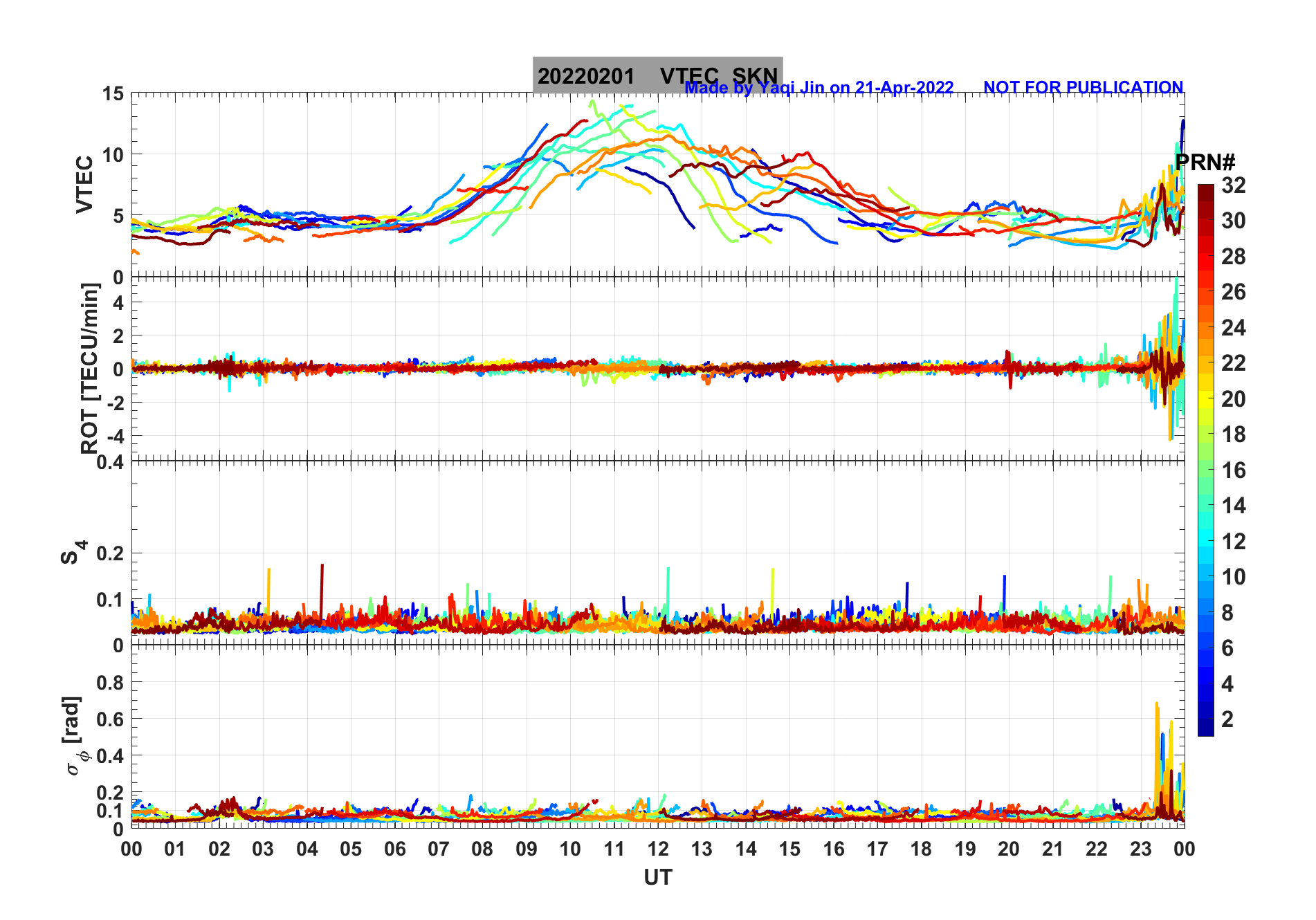Click the PRN# colorbar title
This screenshot has height=920, width=1316.
[x=1205, y=163]
